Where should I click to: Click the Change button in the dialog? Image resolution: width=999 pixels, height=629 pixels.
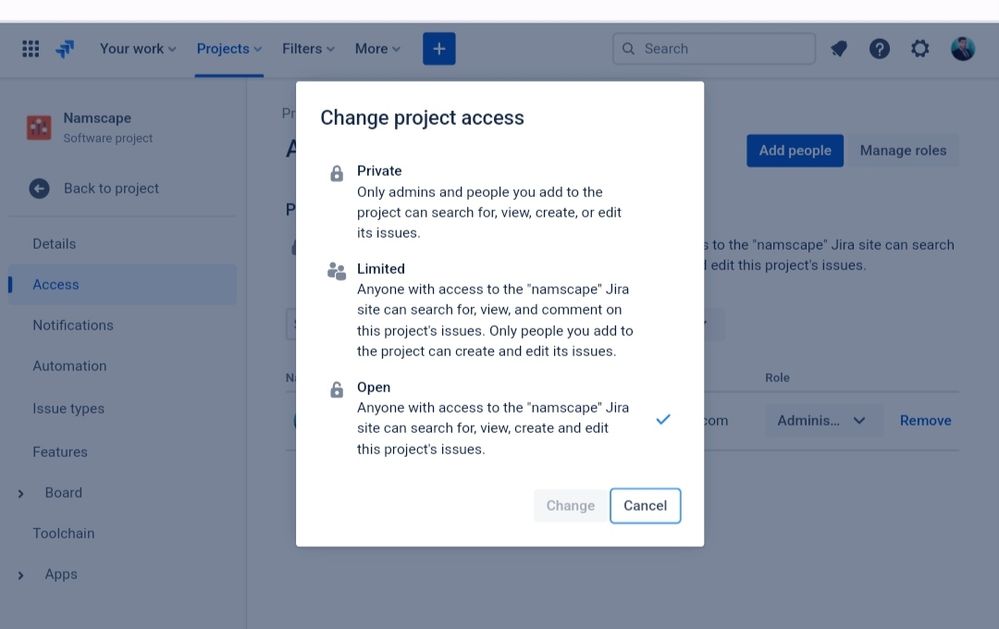570,506
